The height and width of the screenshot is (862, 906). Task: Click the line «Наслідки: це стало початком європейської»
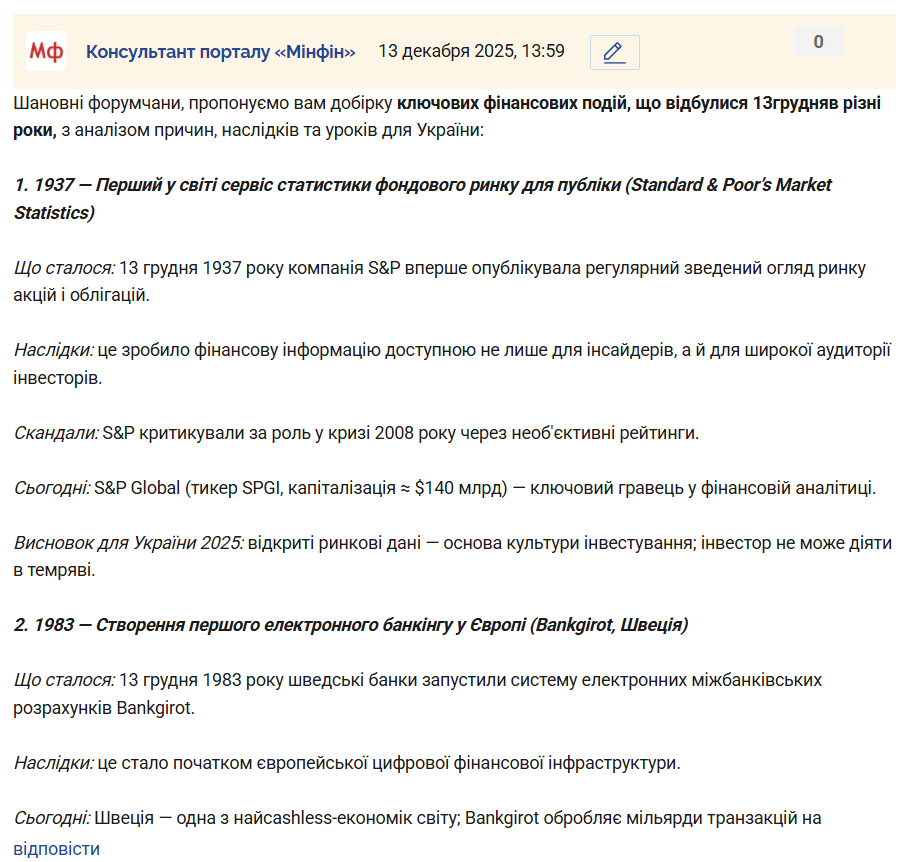coord(347,763)
